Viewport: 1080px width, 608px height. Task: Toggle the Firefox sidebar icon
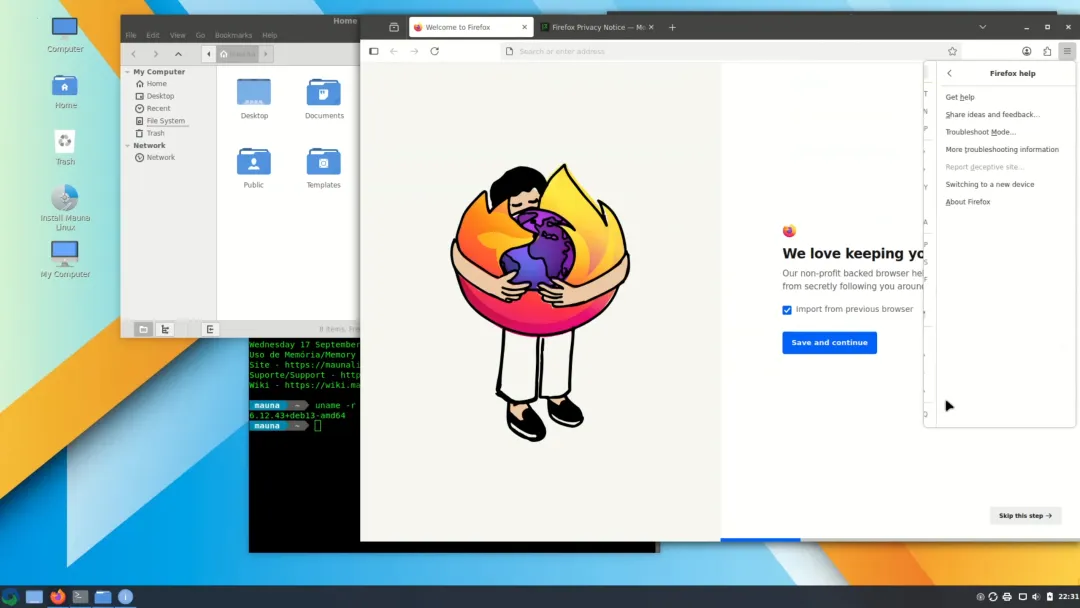(x=374, y=51)
